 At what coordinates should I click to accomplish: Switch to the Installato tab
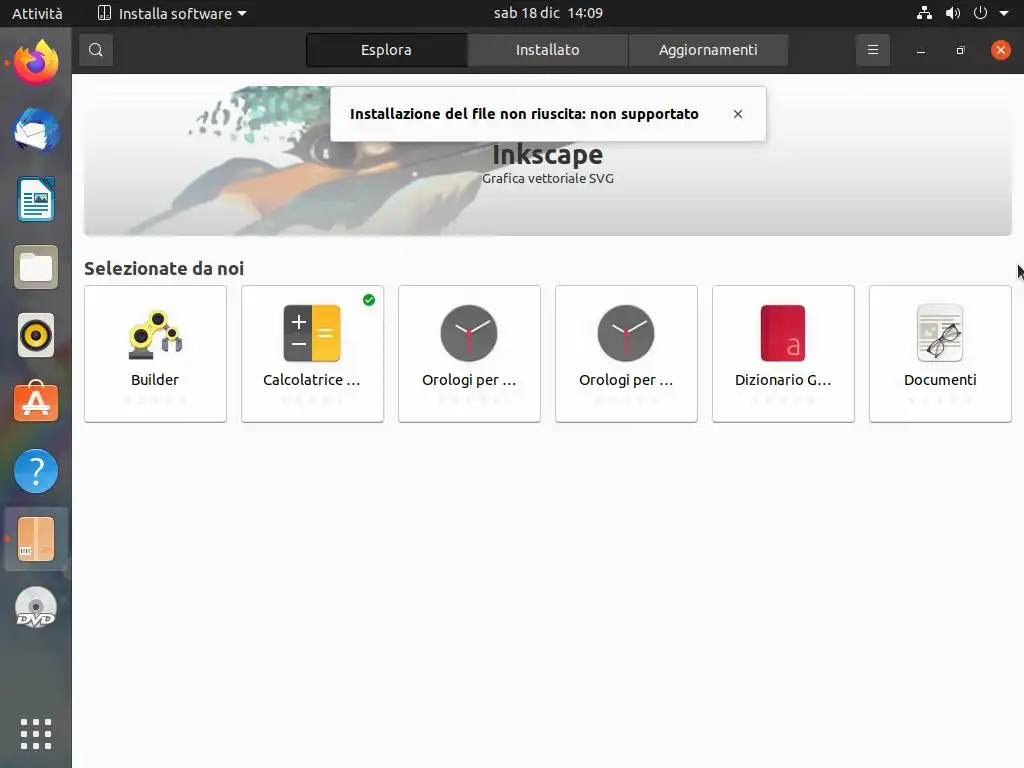547,50
